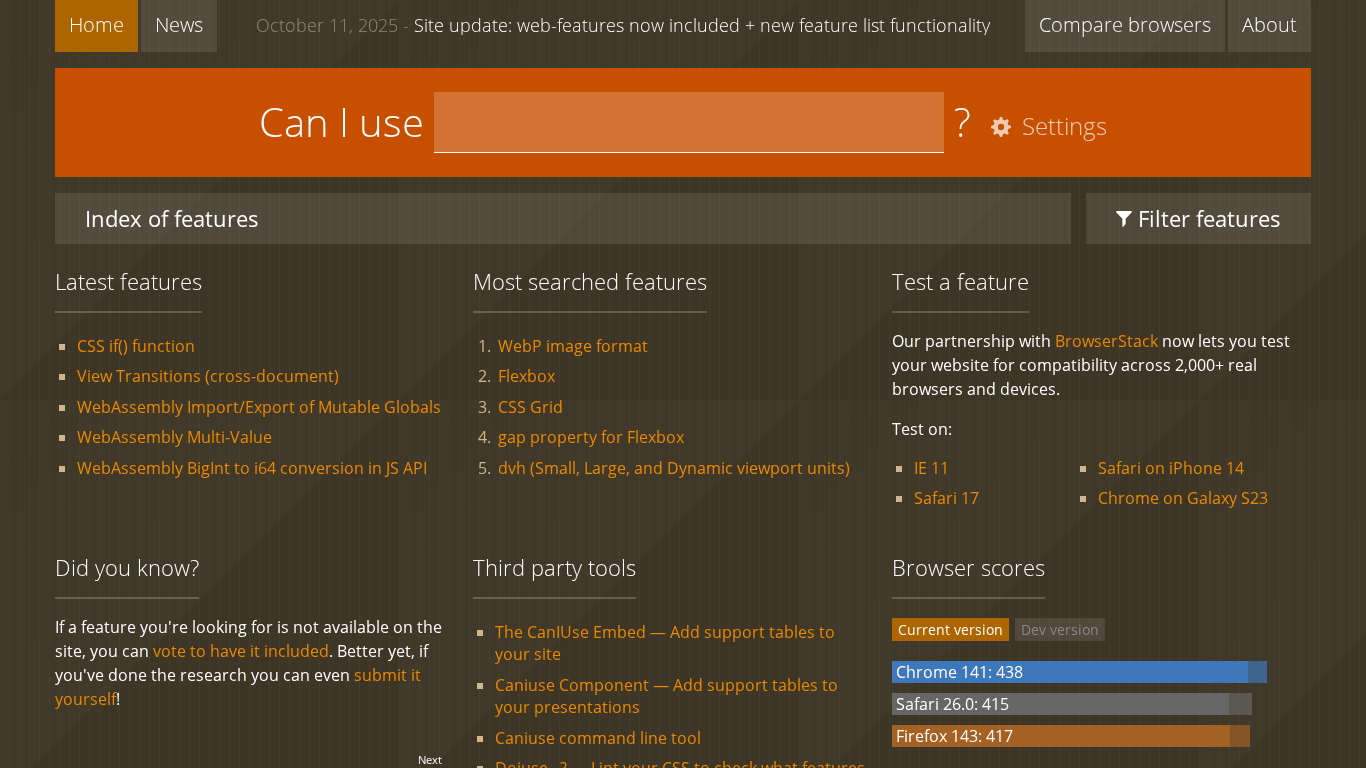Open WebP image format feature
1366x768 pixels.
572,346
